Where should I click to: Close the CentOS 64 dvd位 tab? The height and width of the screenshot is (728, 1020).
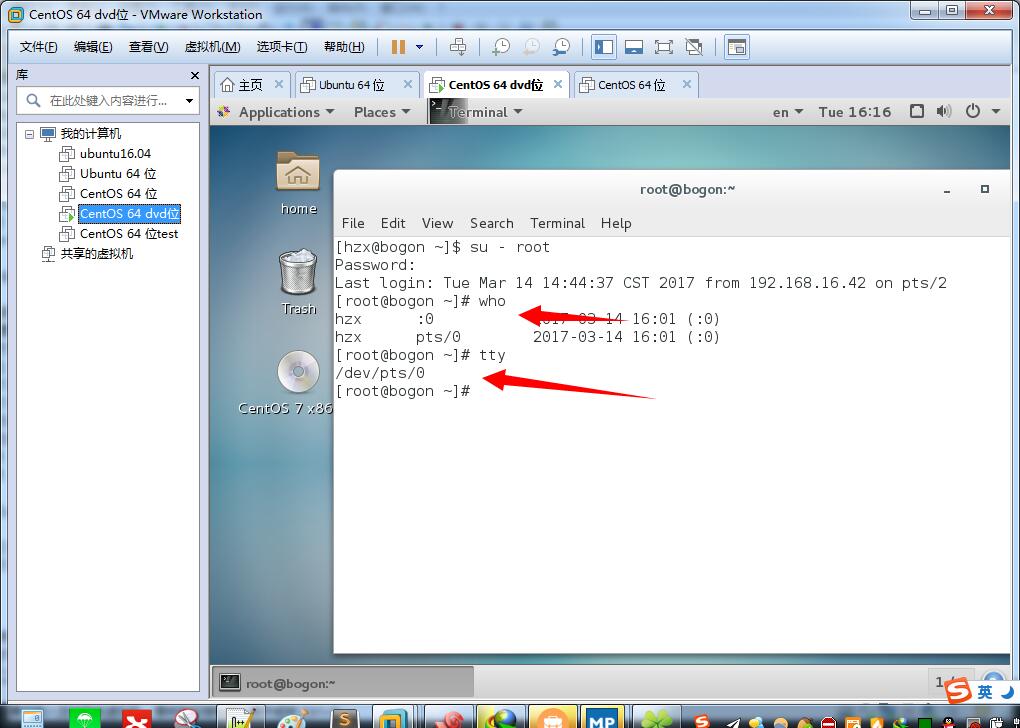tap(557, 84)
